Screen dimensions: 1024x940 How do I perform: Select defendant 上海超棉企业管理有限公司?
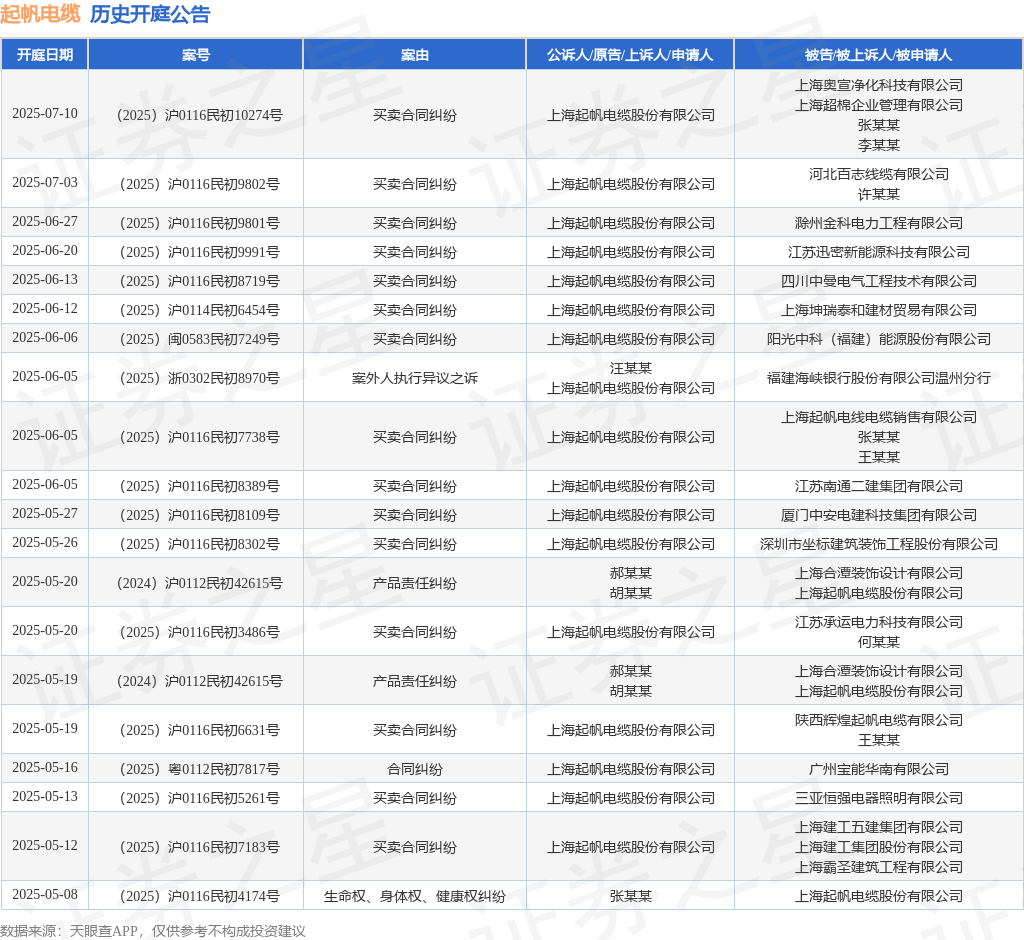878,105
